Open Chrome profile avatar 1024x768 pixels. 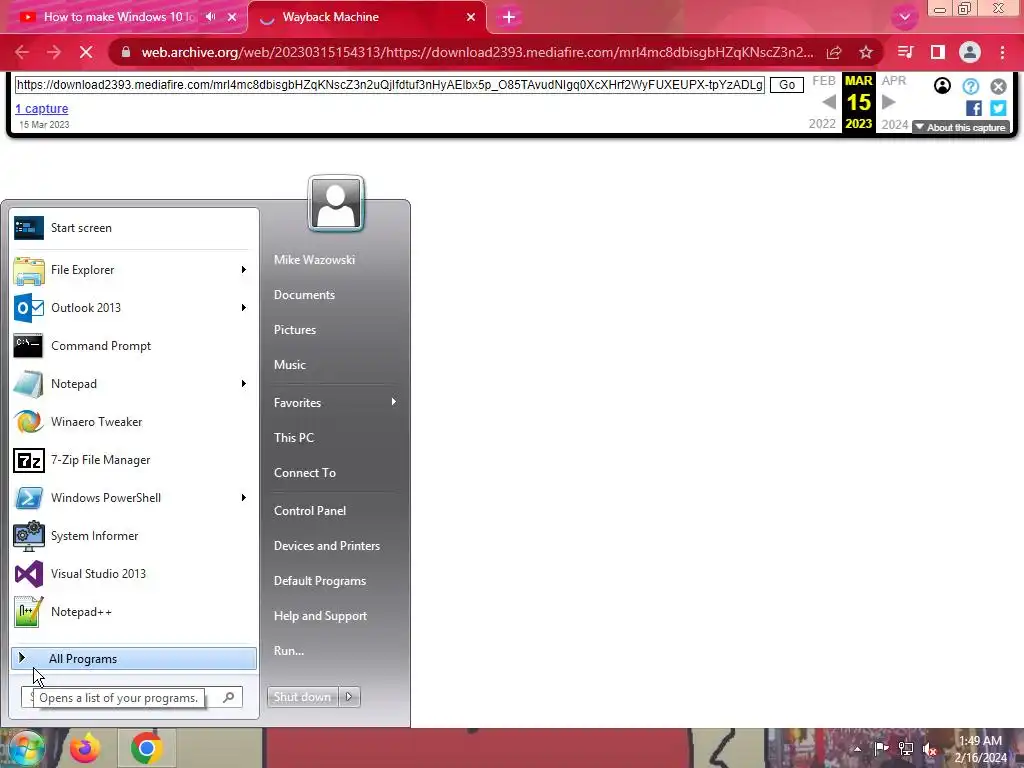point(970,52)
